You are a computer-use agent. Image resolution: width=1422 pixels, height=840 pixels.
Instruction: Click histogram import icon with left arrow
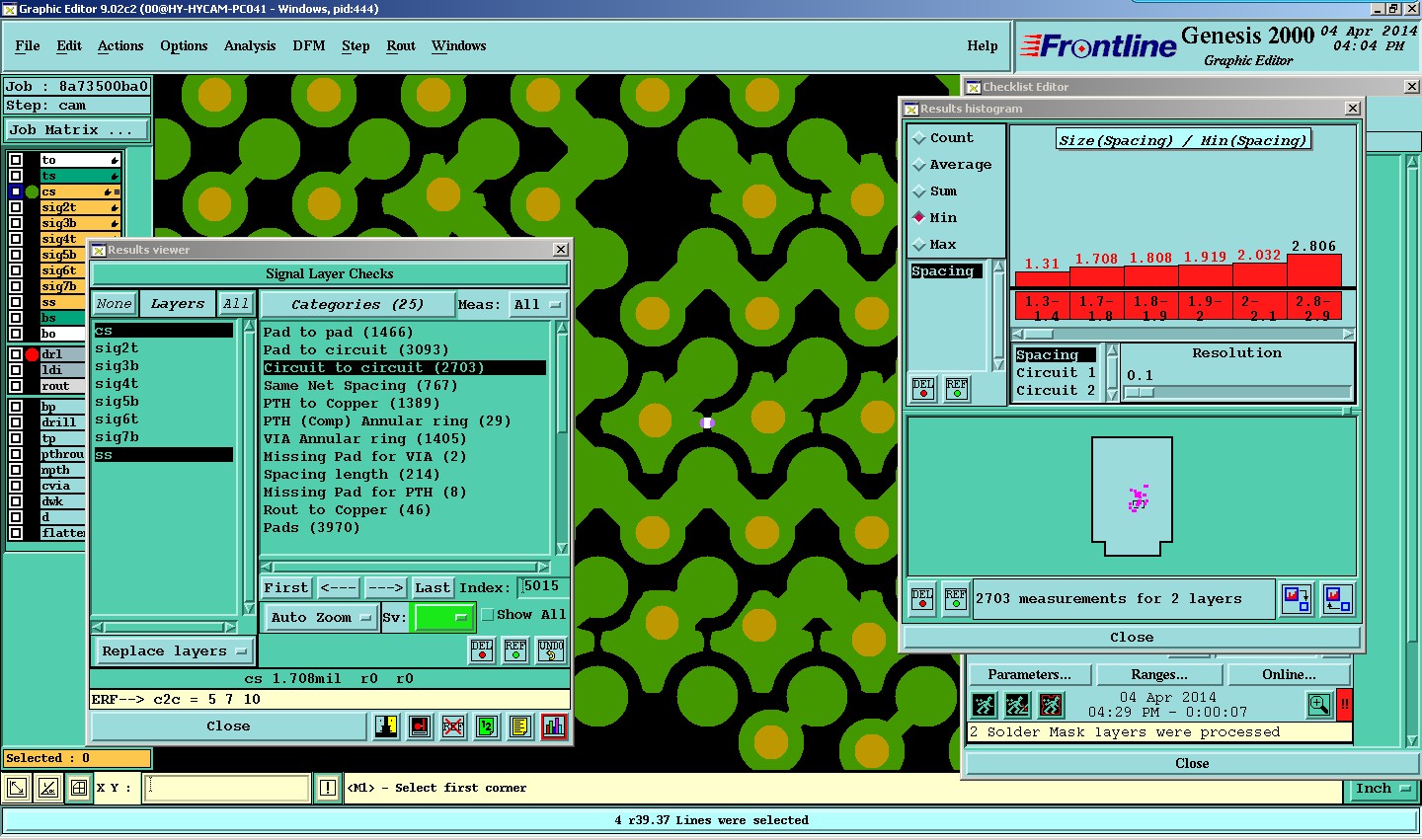coord(1337,598)
